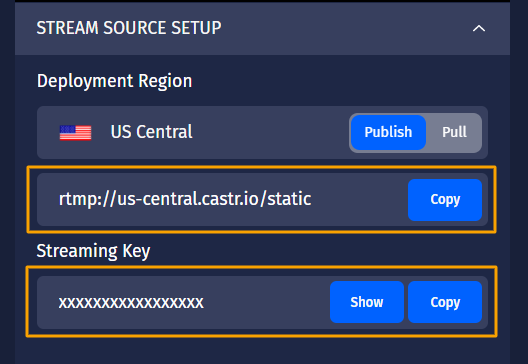Click empty space in the Deployment Region row

[269, 132]
